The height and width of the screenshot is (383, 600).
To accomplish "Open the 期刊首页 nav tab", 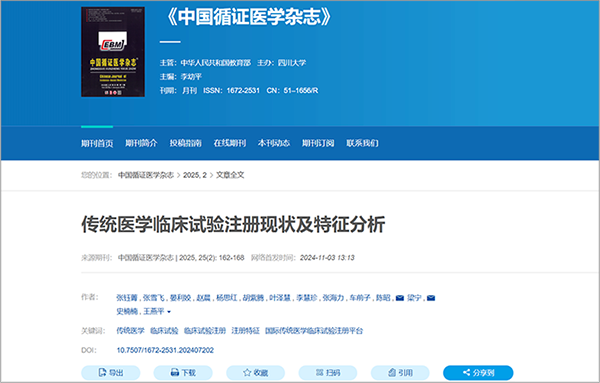I will pyautogui.click(x=97, y=143).
